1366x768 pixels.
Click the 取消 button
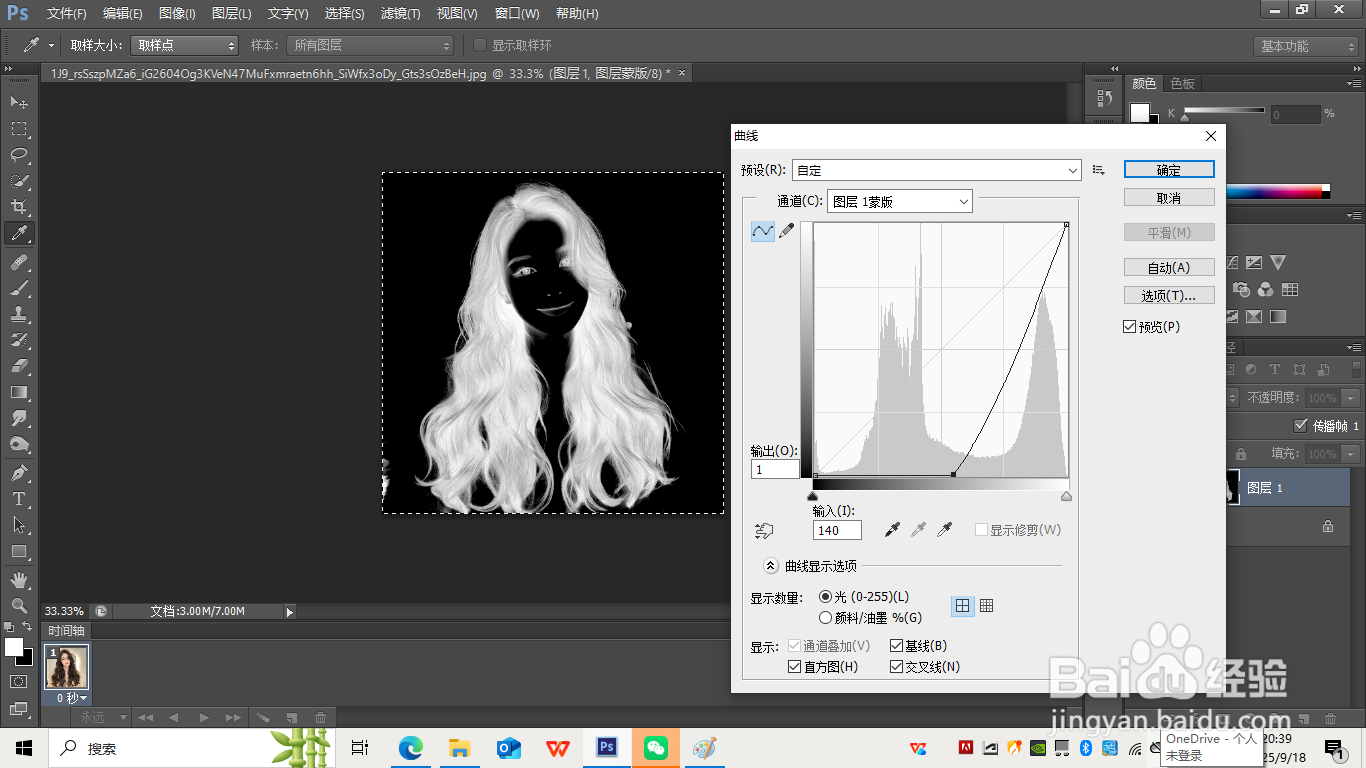click(1169, 198)
